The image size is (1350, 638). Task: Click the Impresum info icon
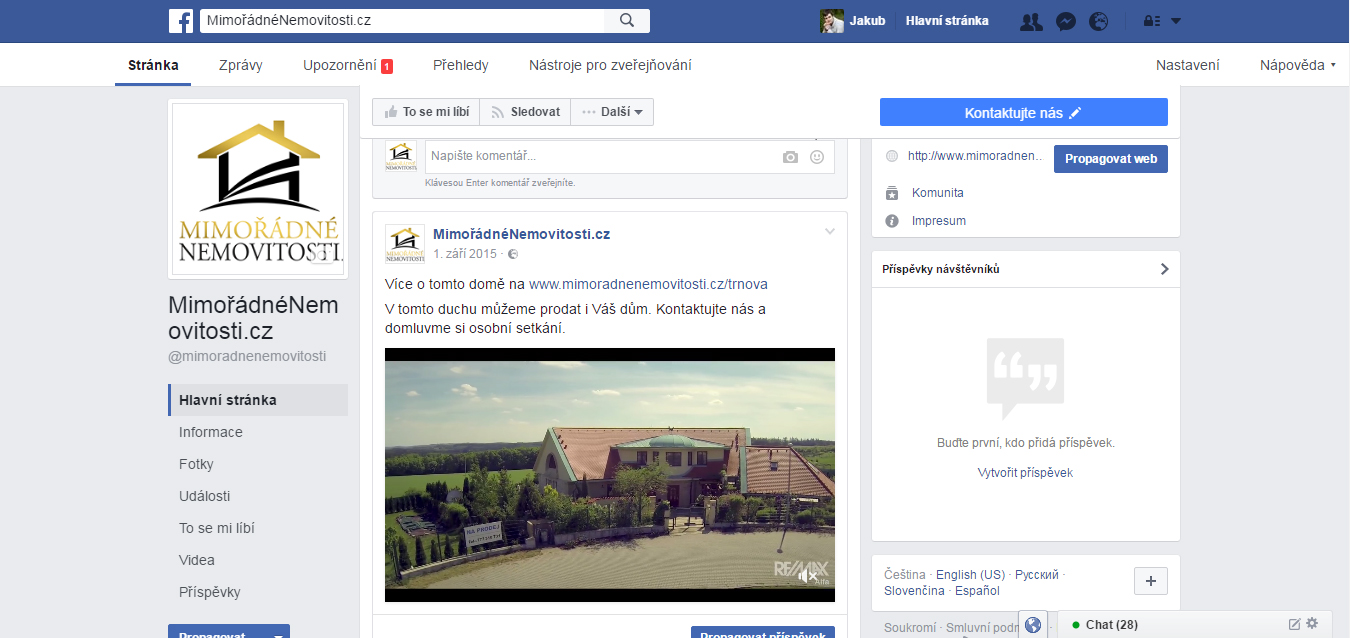tap(892, 221)
